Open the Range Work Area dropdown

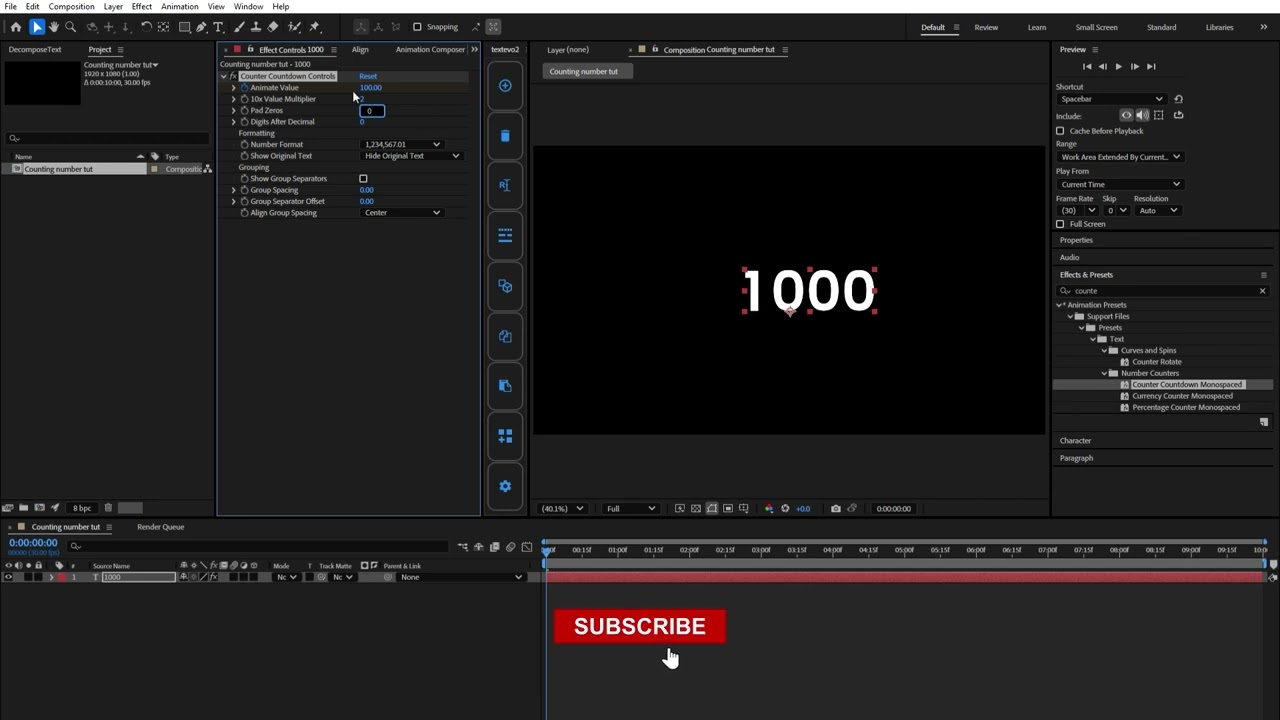[x=1120, y=157]
